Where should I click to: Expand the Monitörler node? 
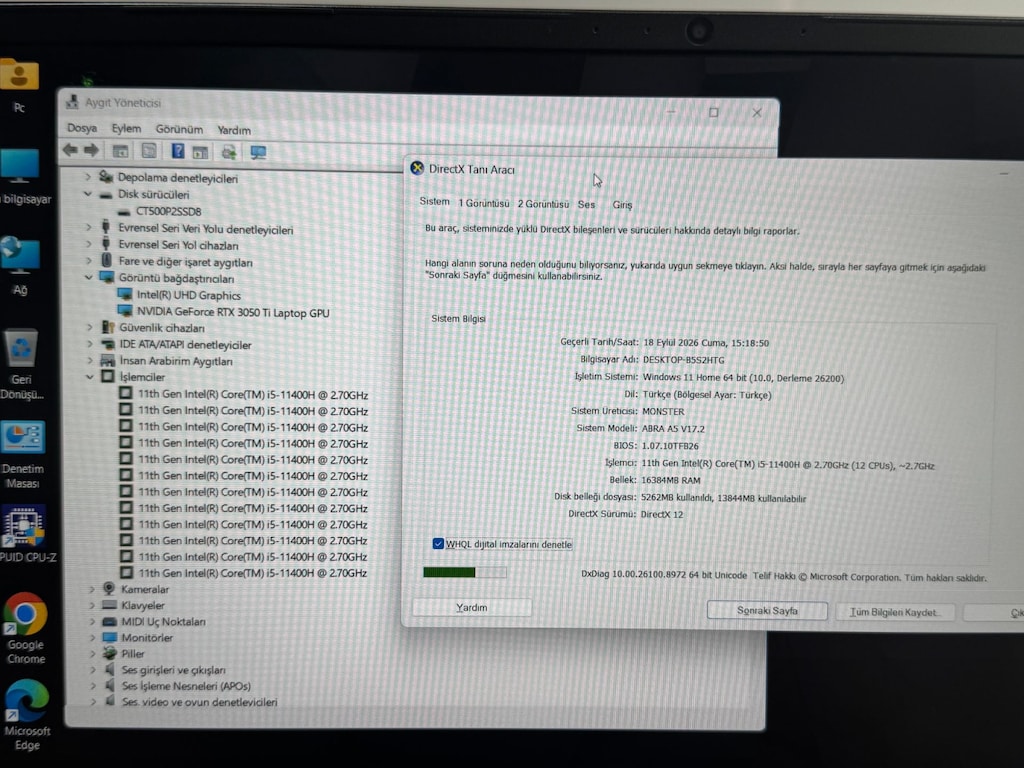[x=93, y=637]
